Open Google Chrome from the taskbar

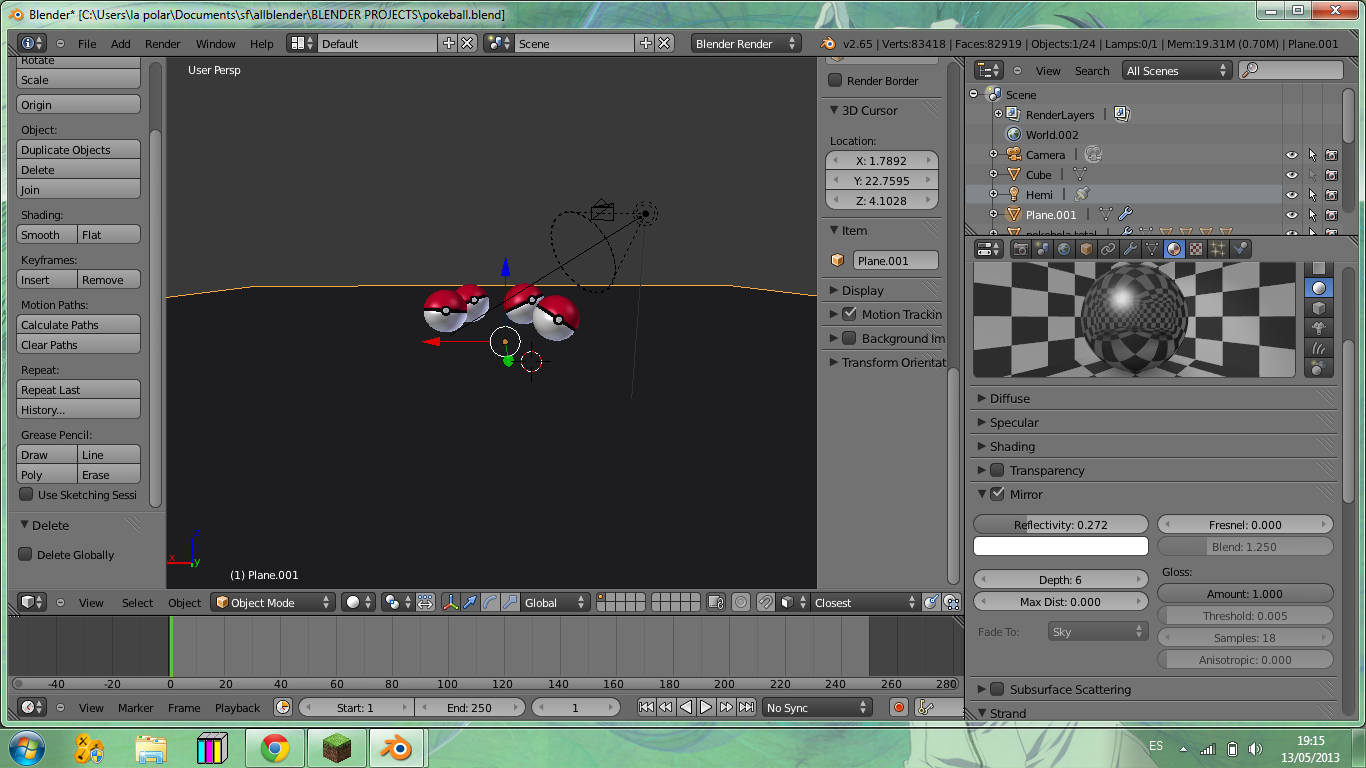pos(275,747)
